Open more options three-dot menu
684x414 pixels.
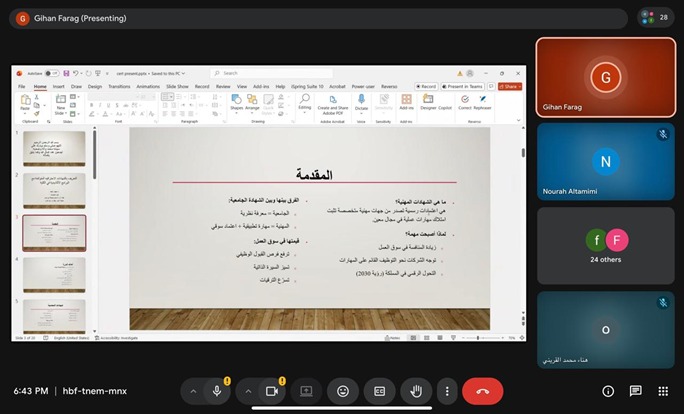coord(447,391)
